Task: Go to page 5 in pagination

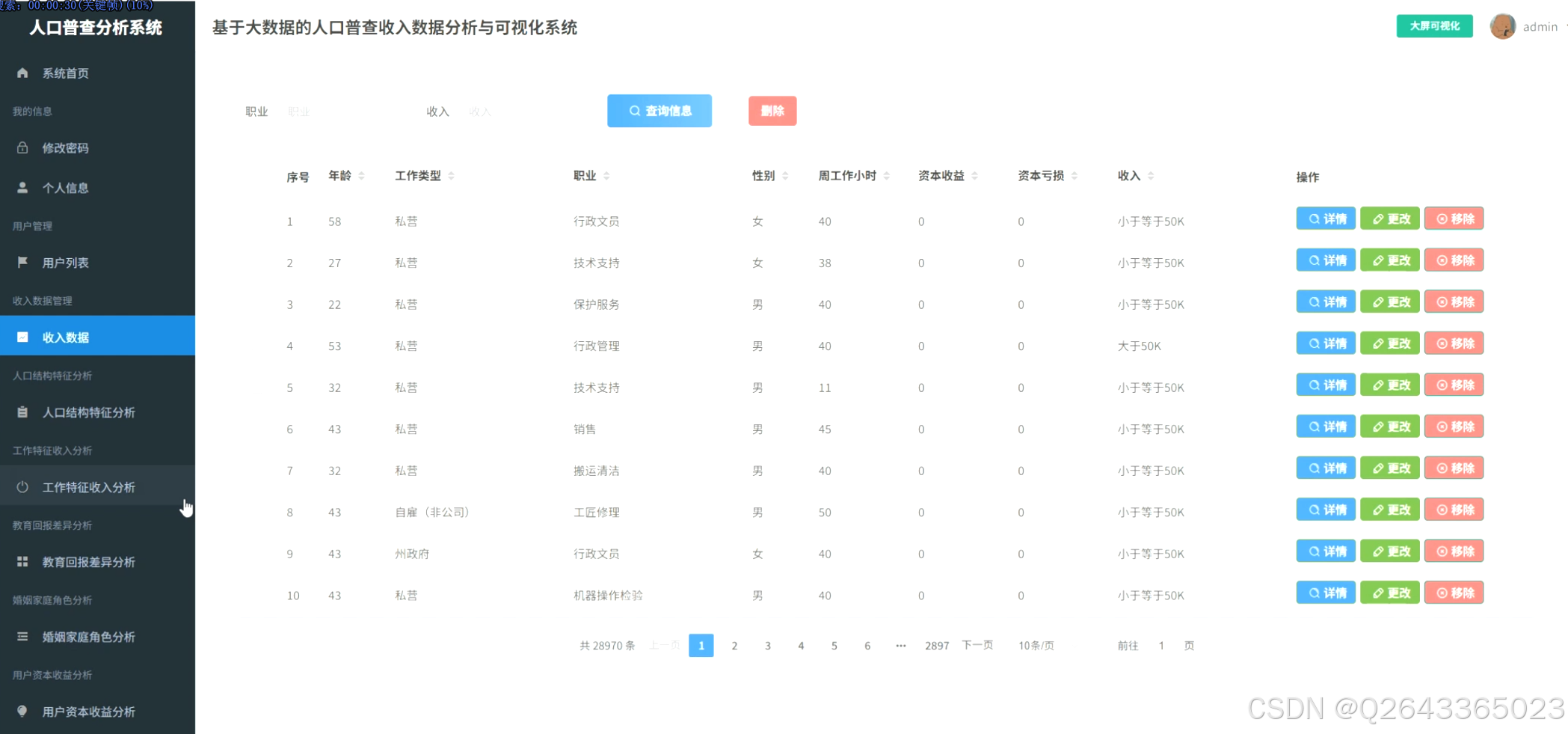Action: [x=834, y=646]
